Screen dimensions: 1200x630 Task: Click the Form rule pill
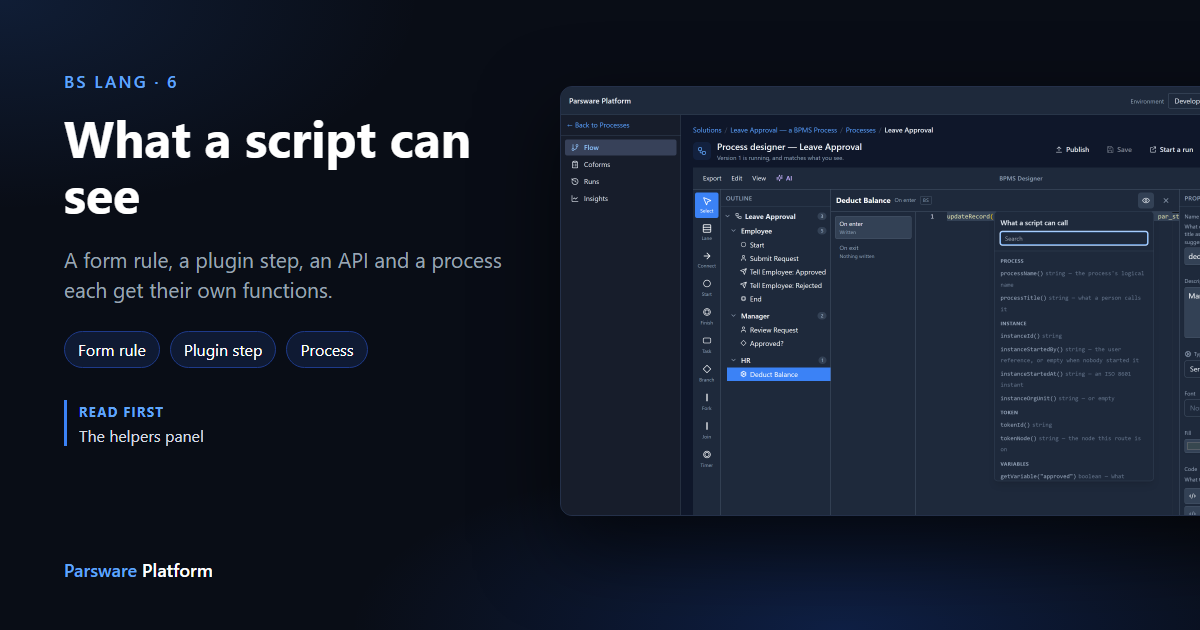(112, 350)
